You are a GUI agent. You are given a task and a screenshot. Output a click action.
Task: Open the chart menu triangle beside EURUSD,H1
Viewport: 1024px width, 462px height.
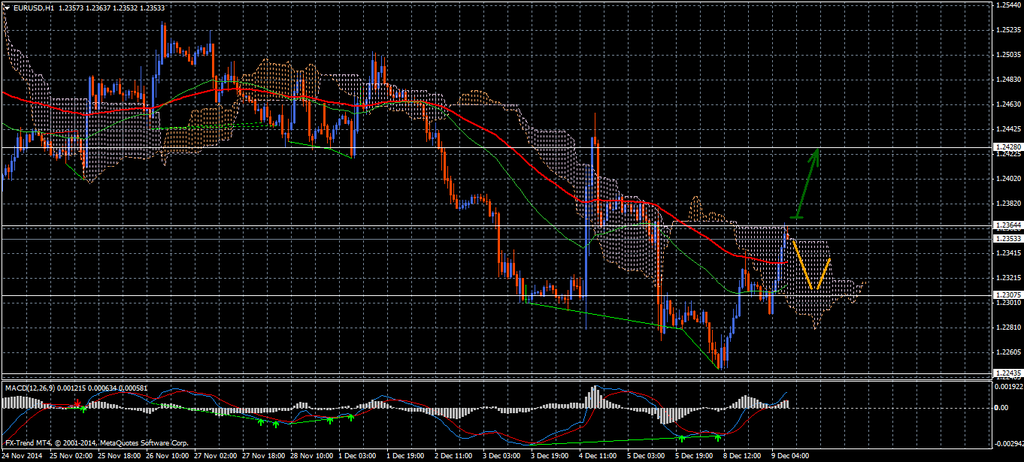click(6, 8)
